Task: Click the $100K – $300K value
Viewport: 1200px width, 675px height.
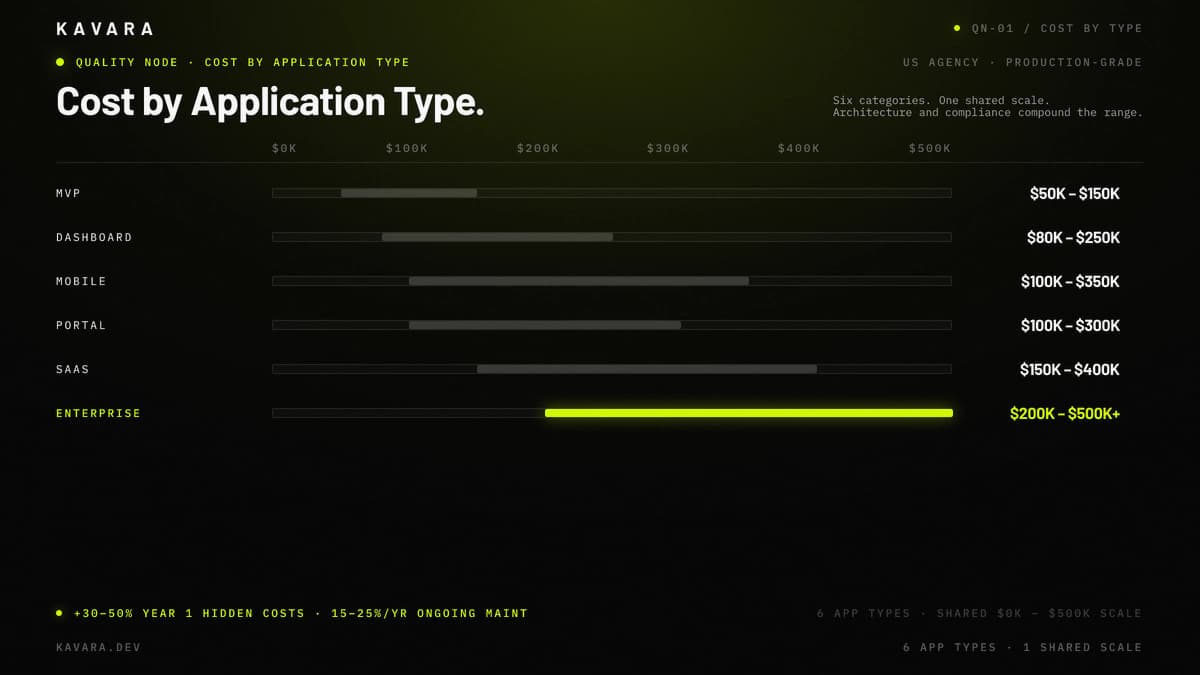Action: click(1070, 326)
